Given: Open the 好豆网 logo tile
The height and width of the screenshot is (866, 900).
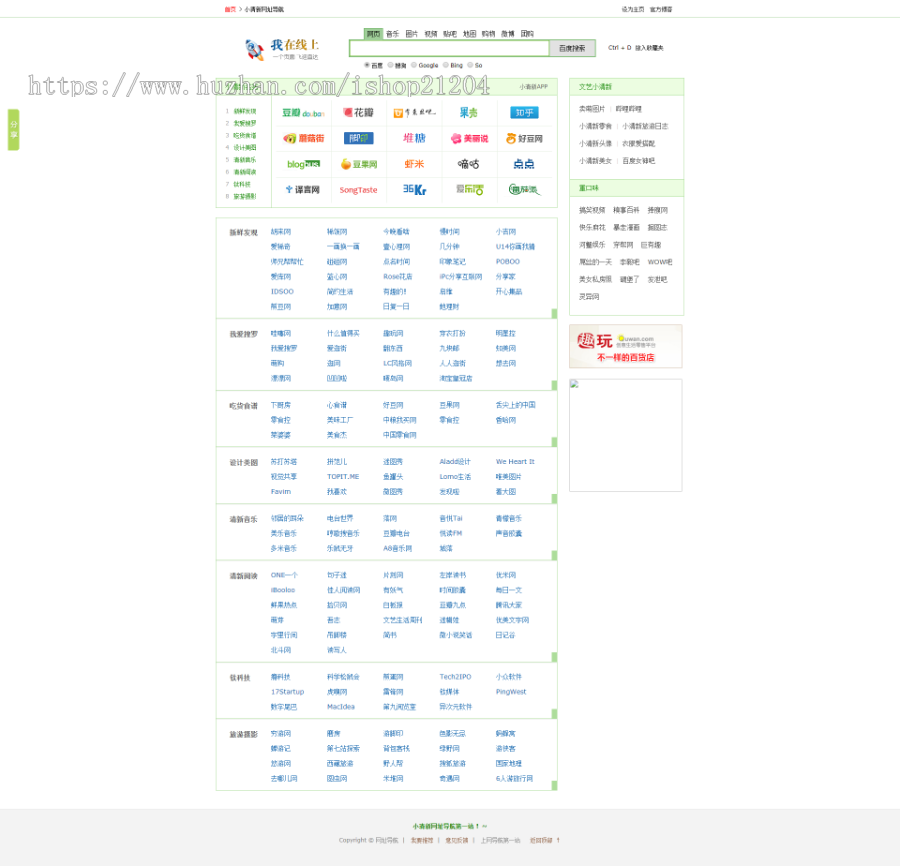Looking at the screenshot, I should (524, 138).
